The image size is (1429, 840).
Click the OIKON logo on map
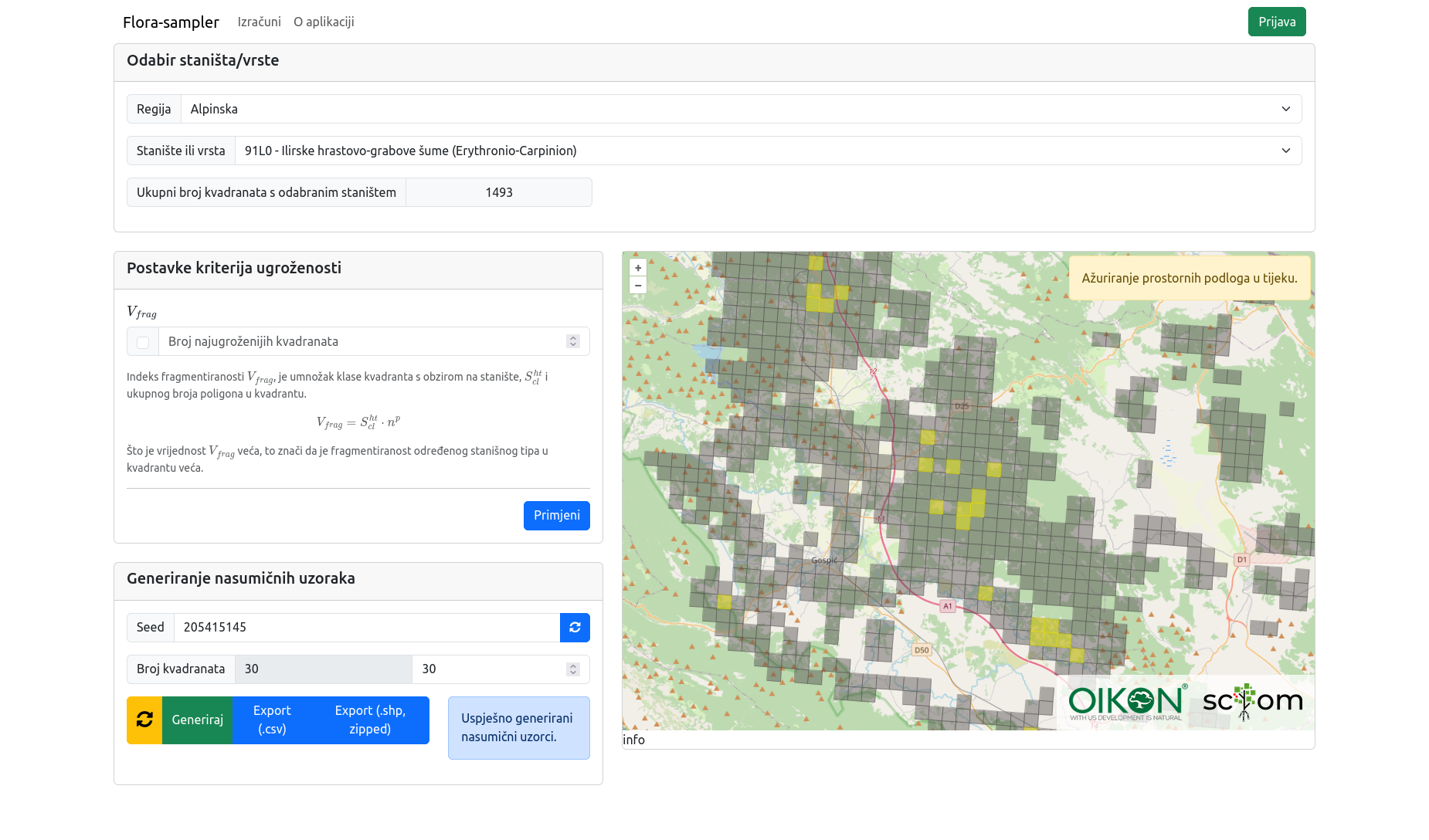(1125, 702)
